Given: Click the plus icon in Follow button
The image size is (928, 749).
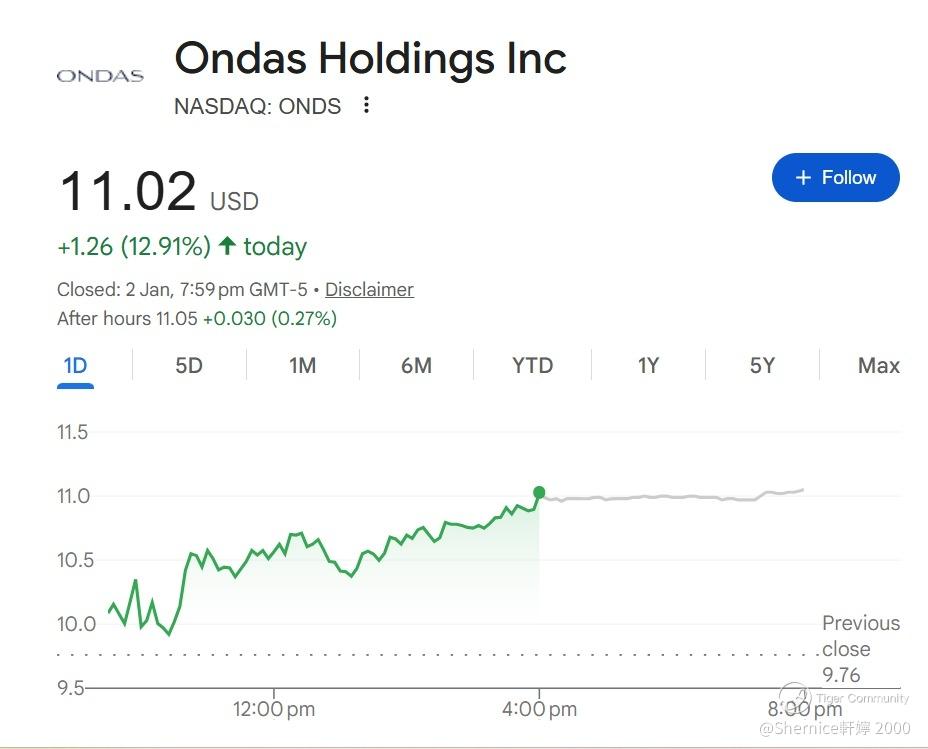Looking at the screenshot, I should click(803, 178).
